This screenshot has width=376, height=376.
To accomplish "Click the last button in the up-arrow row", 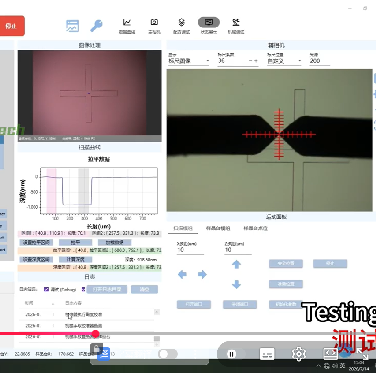I will point(330,264).
